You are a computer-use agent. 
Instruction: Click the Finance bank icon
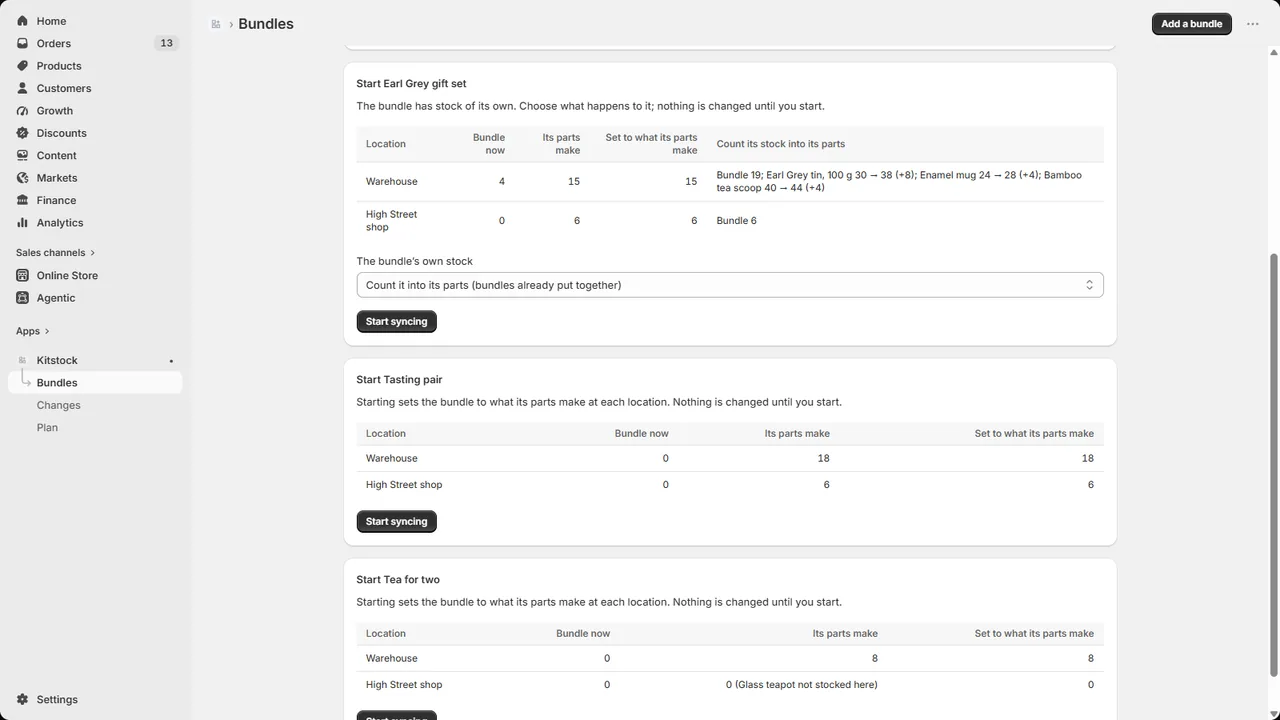click(22, 200)
